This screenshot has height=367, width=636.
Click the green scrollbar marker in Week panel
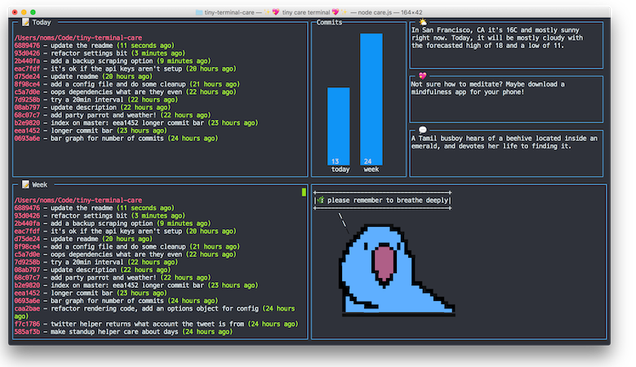[304, 192]
